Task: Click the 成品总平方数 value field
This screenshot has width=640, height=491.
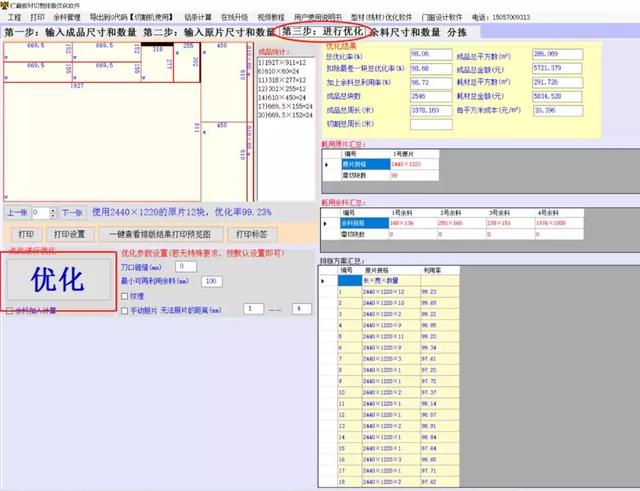Action: (x=558, y=54)
